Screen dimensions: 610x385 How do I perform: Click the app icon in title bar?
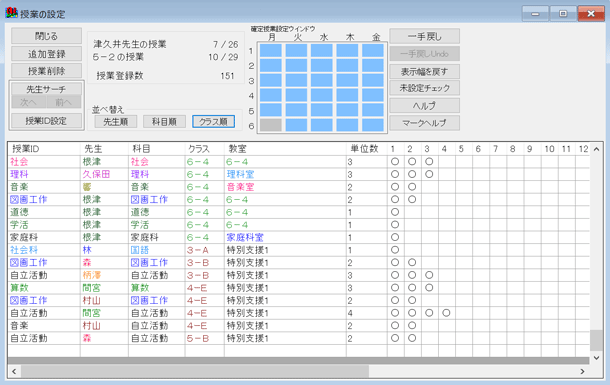[11, 13]
